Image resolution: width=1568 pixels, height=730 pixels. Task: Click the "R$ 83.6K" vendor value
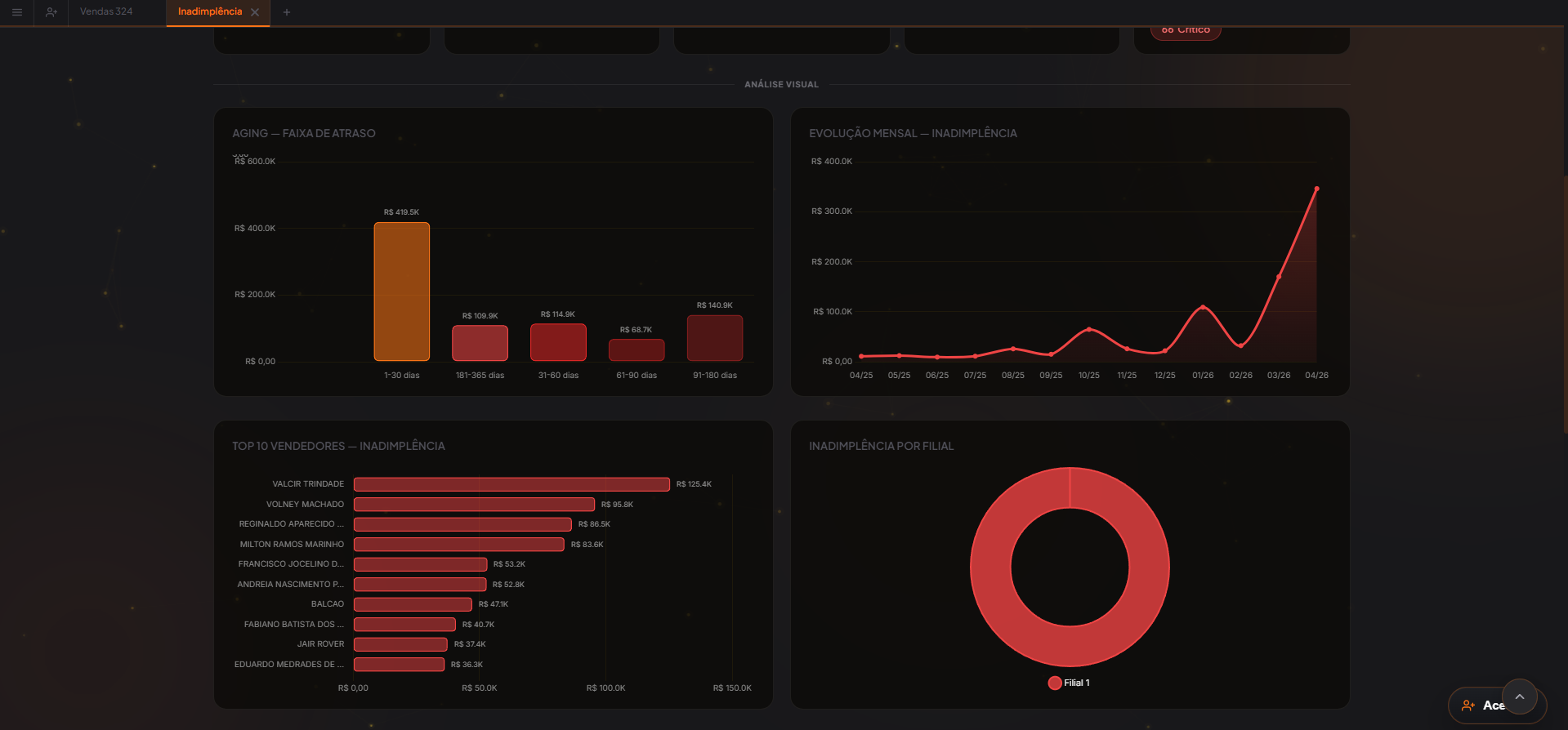click(587, 545)
